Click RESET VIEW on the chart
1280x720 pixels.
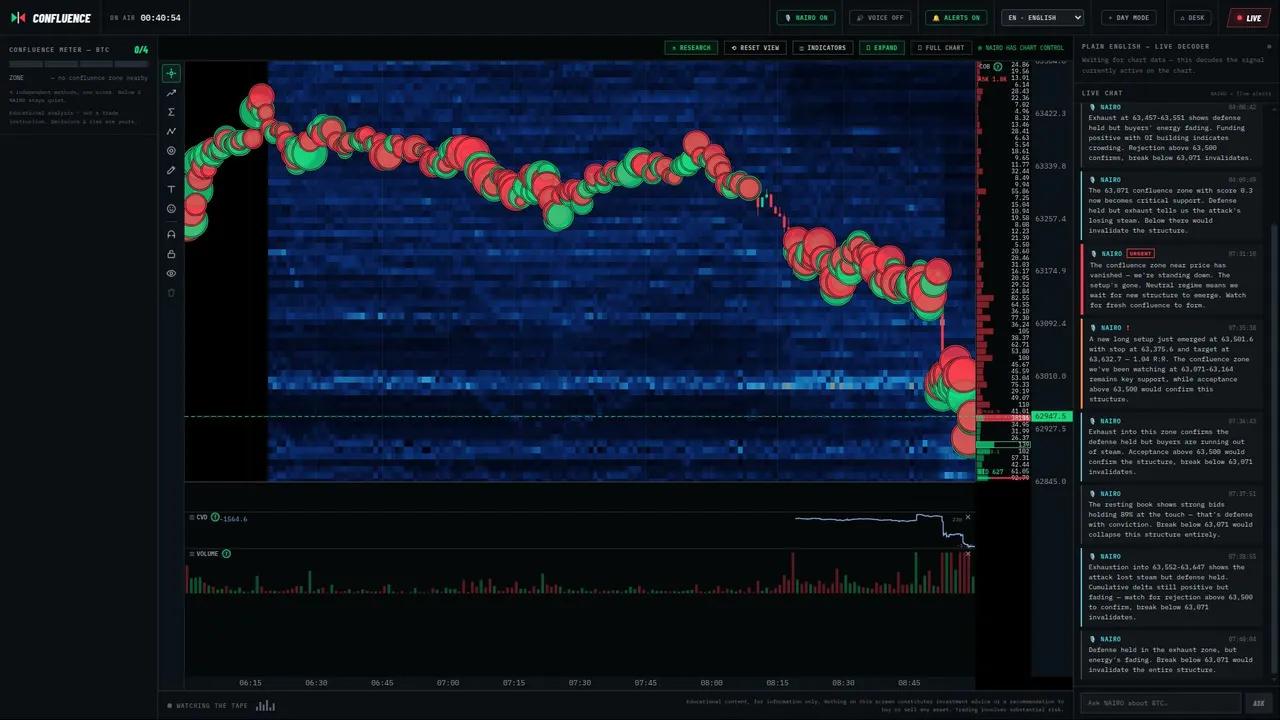click(x=755, y=48)
